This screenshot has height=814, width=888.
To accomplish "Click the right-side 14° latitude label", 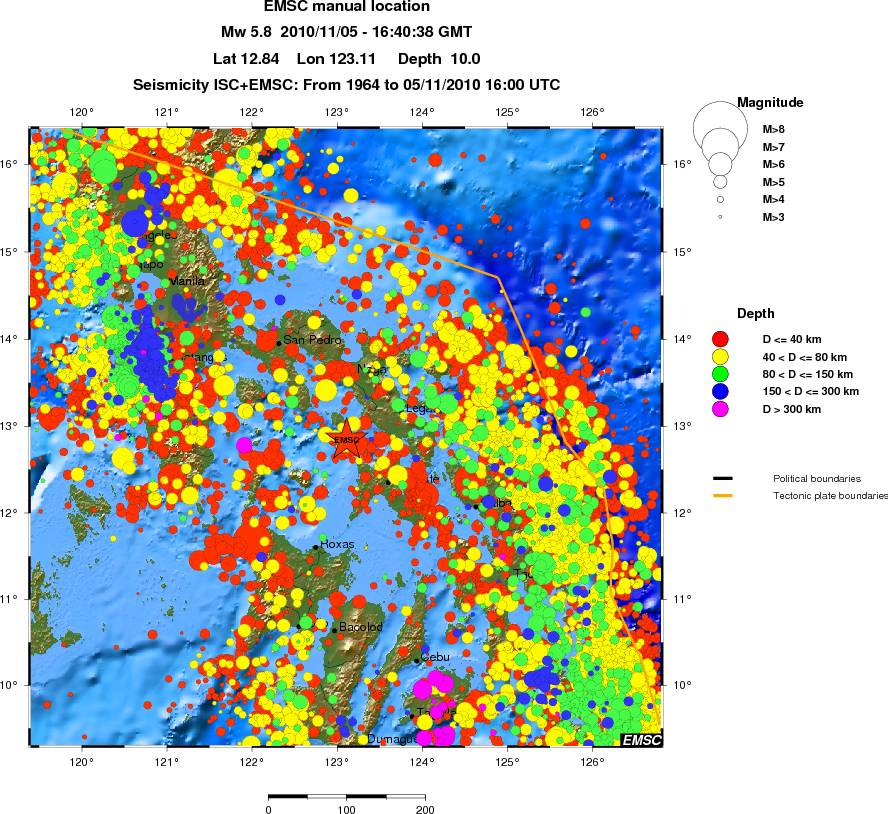I will [x=682, y=339].
